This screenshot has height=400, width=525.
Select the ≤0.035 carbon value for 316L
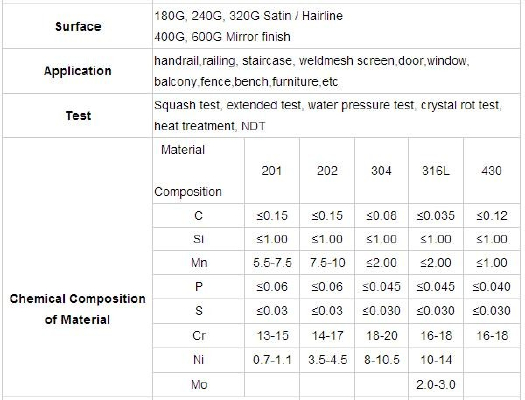click(x=436, y=216)
